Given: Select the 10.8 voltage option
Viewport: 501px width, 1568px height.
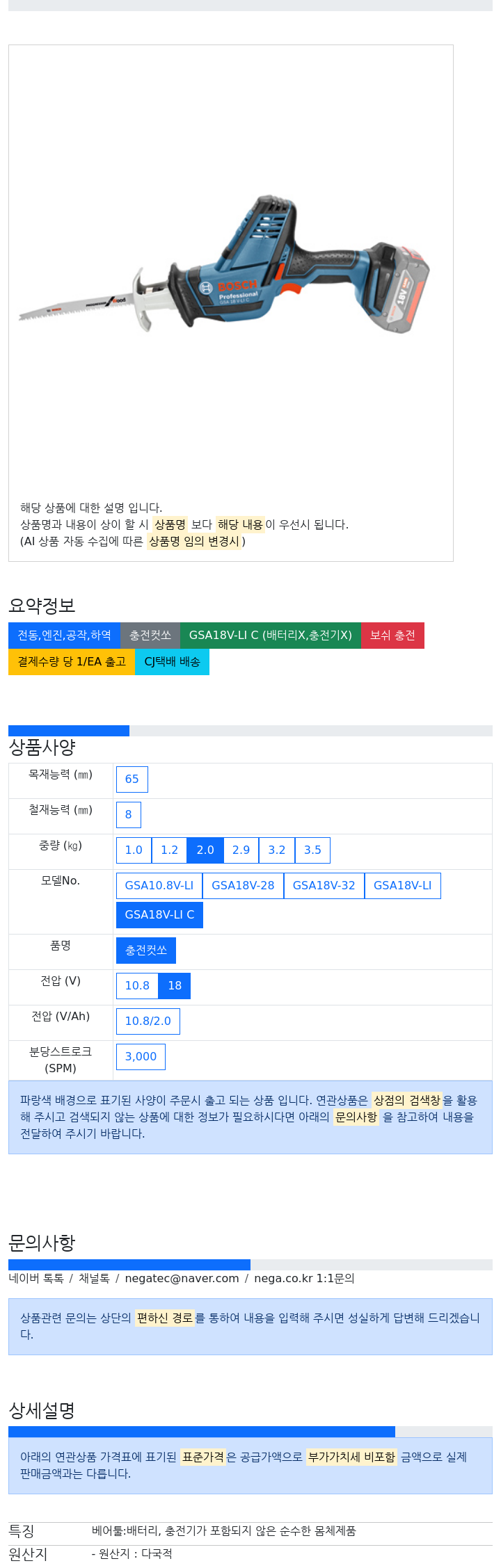Looking at the screenshot, I should click(137, 986).
